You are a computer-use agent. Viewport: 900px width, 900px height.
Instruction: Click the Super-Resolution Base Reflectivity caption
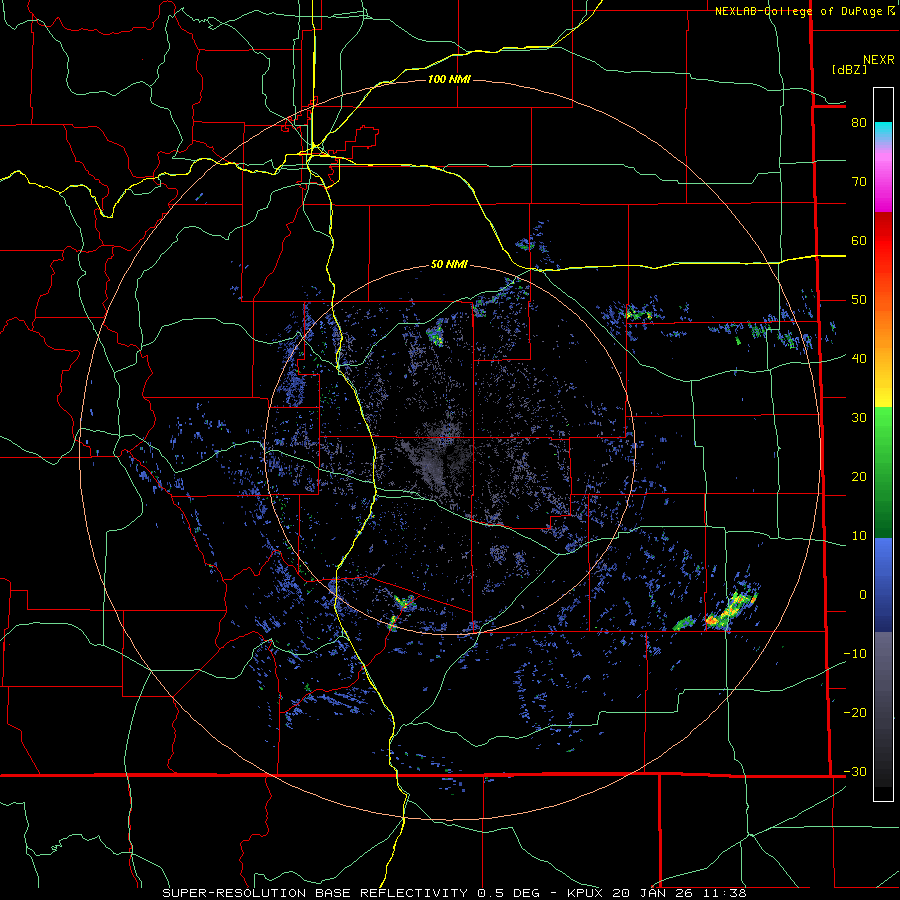455,893
